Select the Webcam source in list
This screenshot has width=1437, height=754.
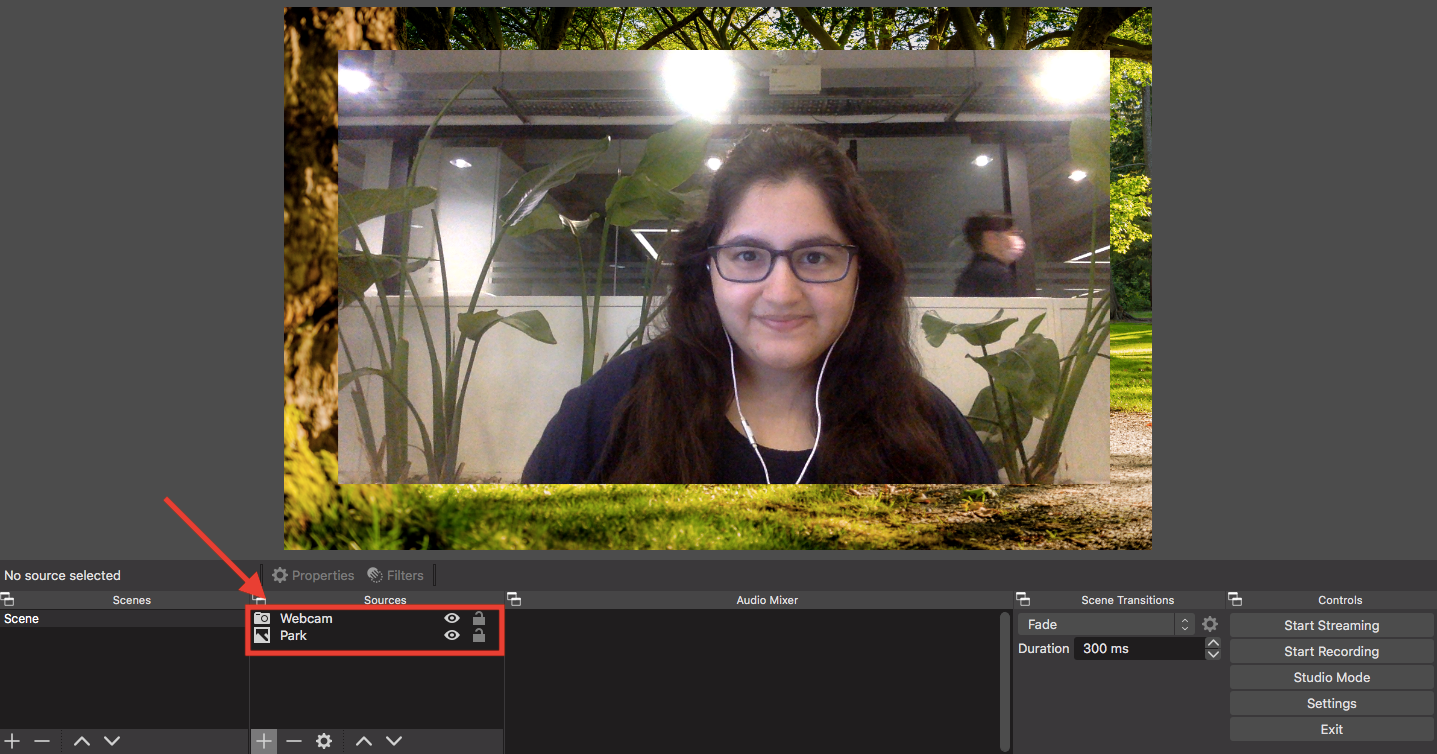pos(306,618)
